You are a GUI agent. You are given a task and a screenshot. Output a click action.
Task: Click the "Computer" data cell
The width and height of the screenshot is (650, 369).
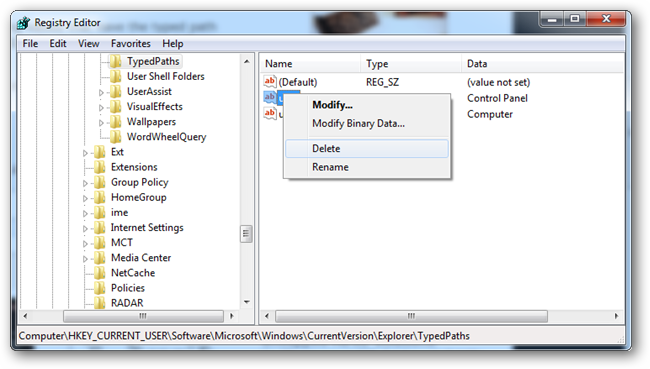click(490, 114)
